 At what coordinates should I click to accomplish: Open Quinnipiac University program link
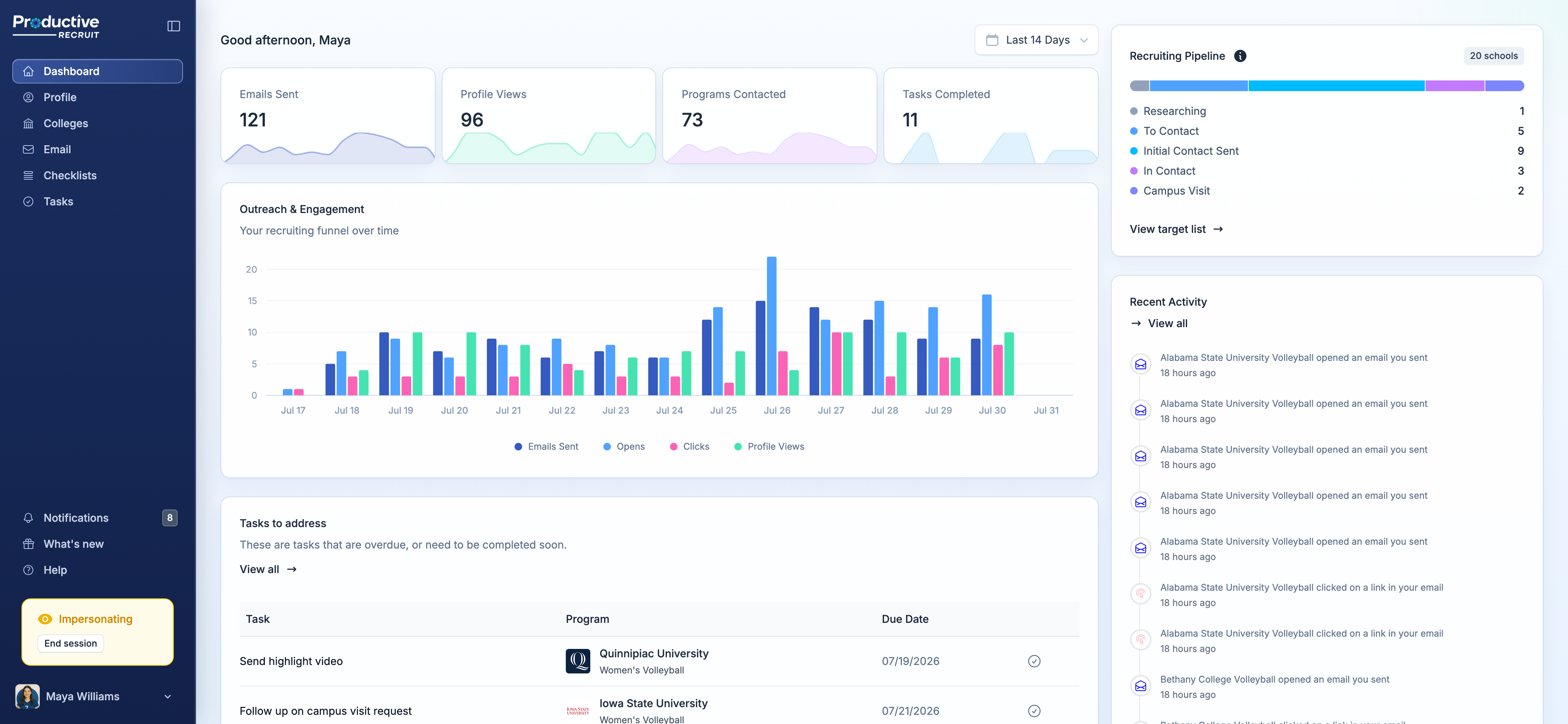pos(654,654)
